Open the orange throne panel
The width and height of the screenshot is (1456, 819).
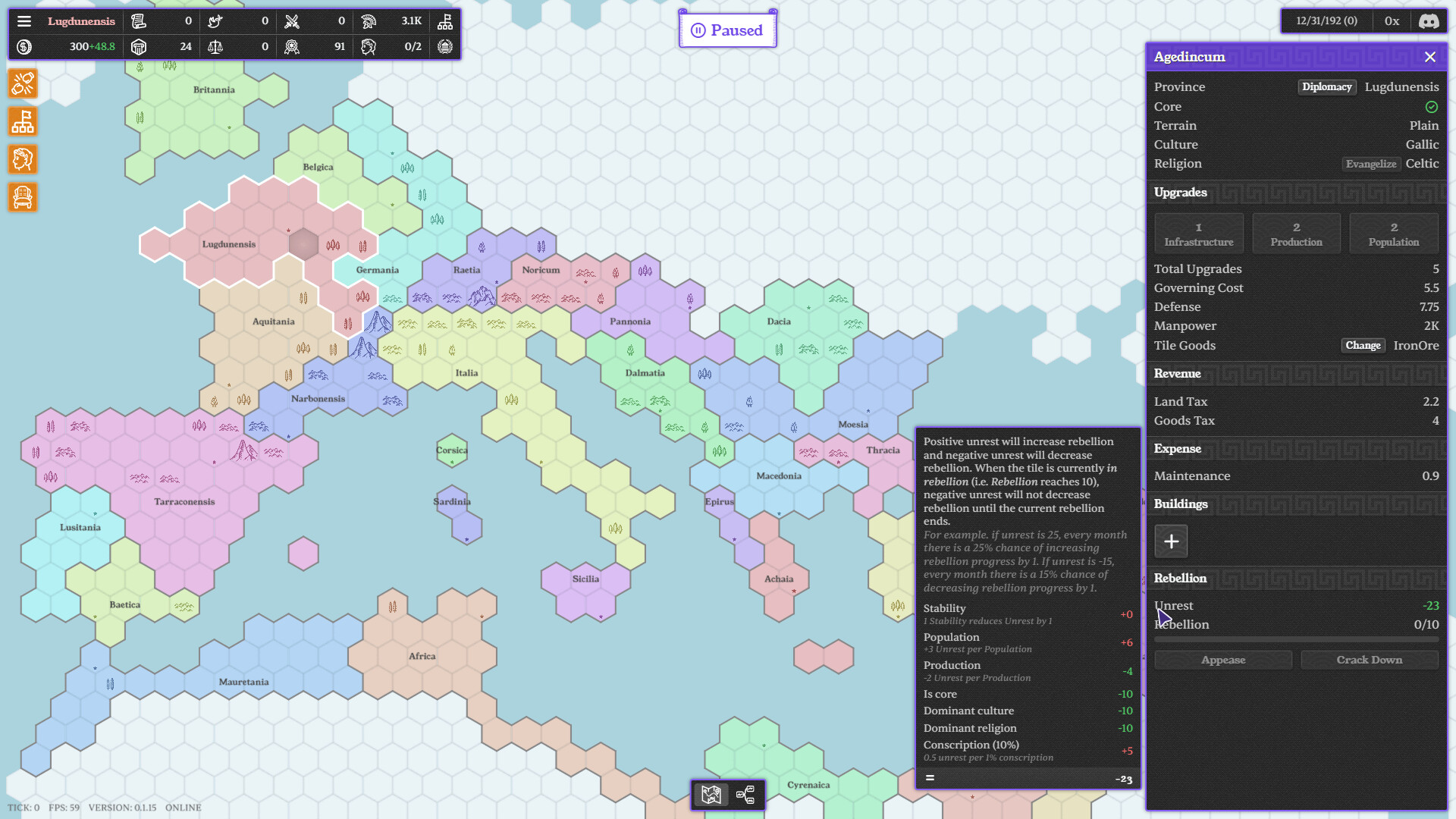coord(23,197)
